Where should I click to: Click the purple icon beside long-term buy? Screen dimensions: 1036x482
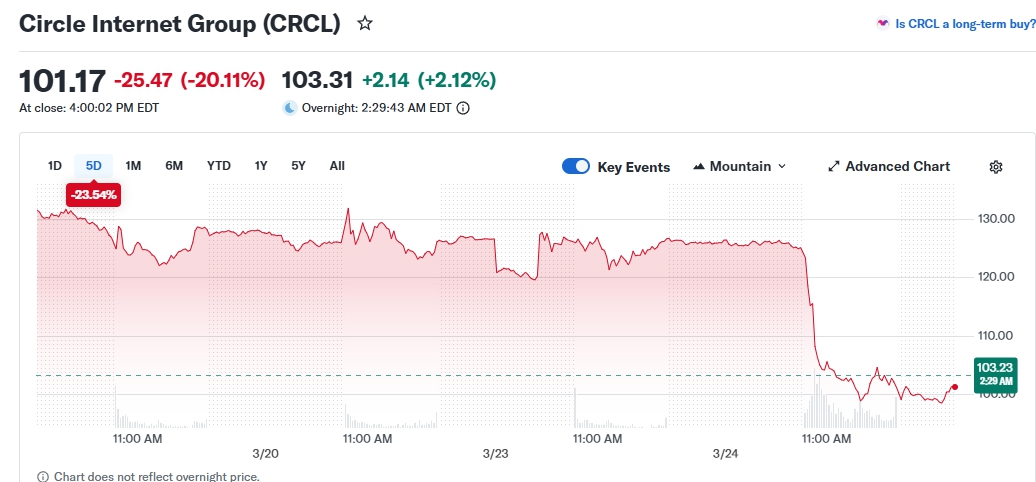point(882,24)
